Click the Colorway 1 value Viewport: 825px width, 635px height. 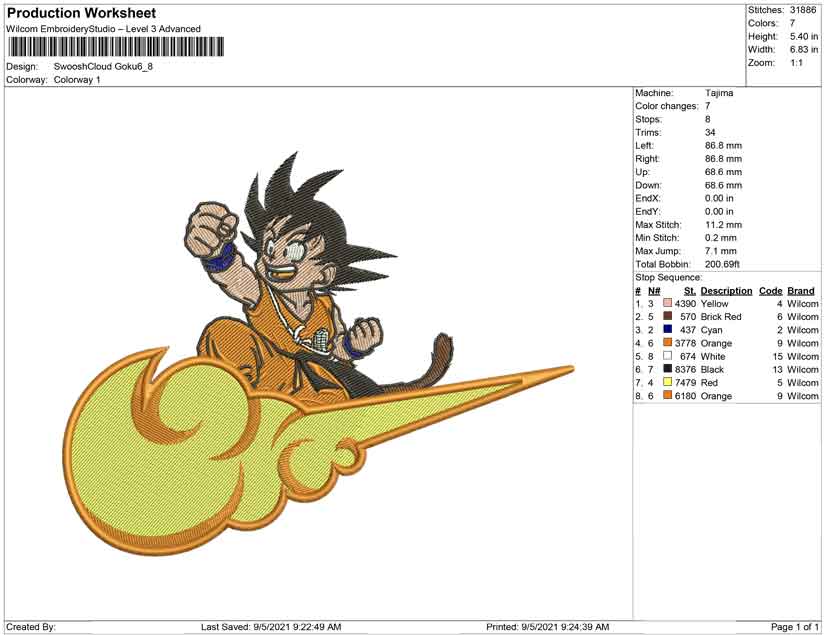[77, 80]
